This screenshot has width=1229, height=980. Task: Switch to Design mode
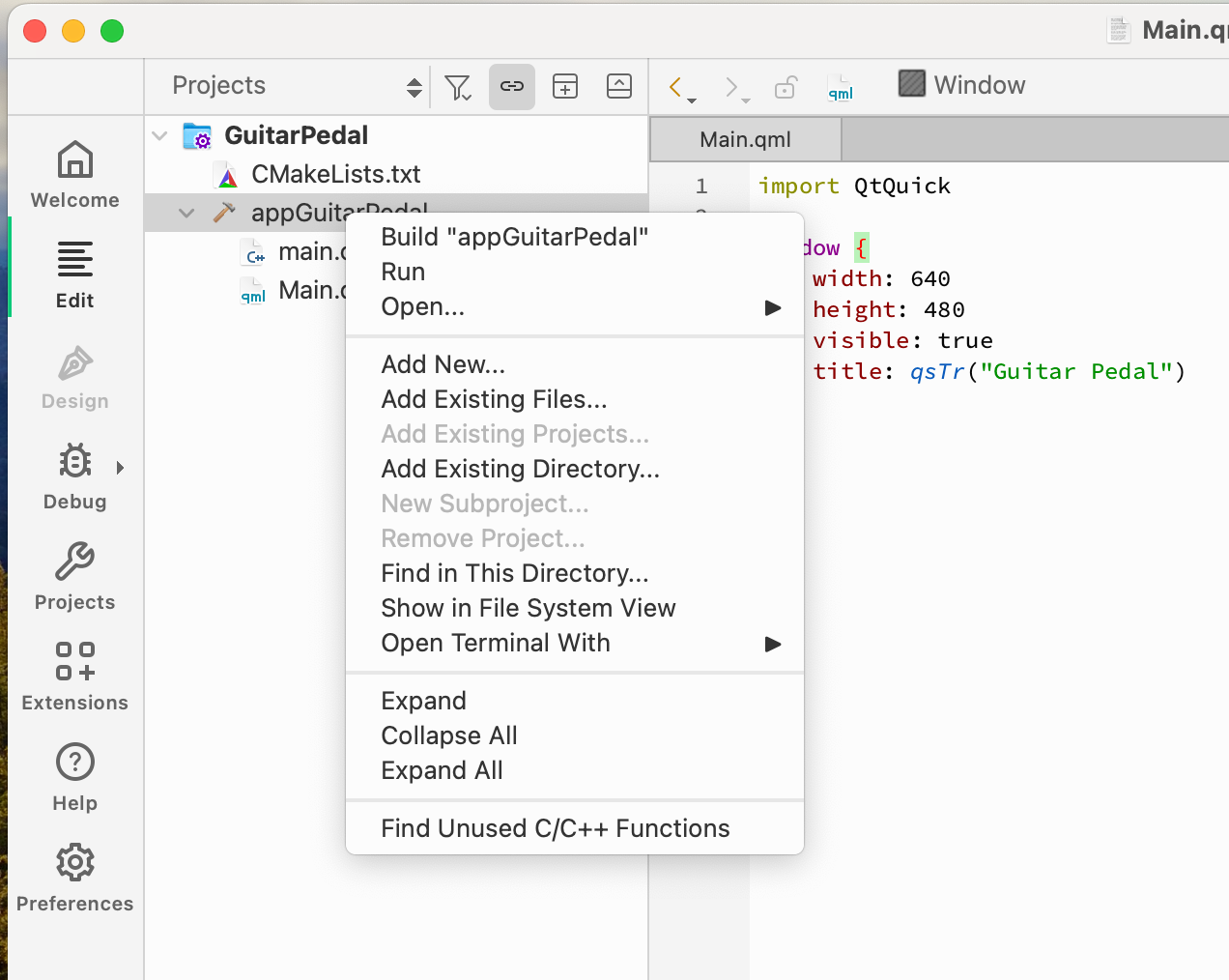click(x=74, y=377)
